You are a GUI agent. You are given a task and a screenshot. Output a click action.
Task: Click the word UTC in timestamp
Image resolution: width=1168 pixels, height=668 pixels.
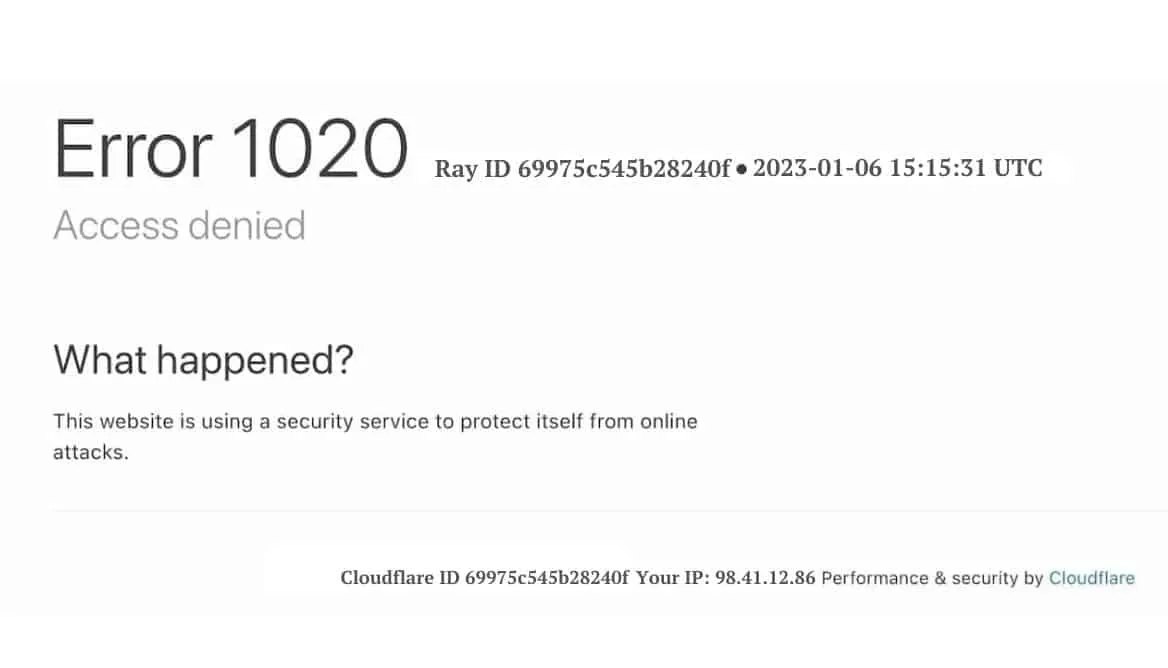pyautogui.click(x=1018, y=168)
